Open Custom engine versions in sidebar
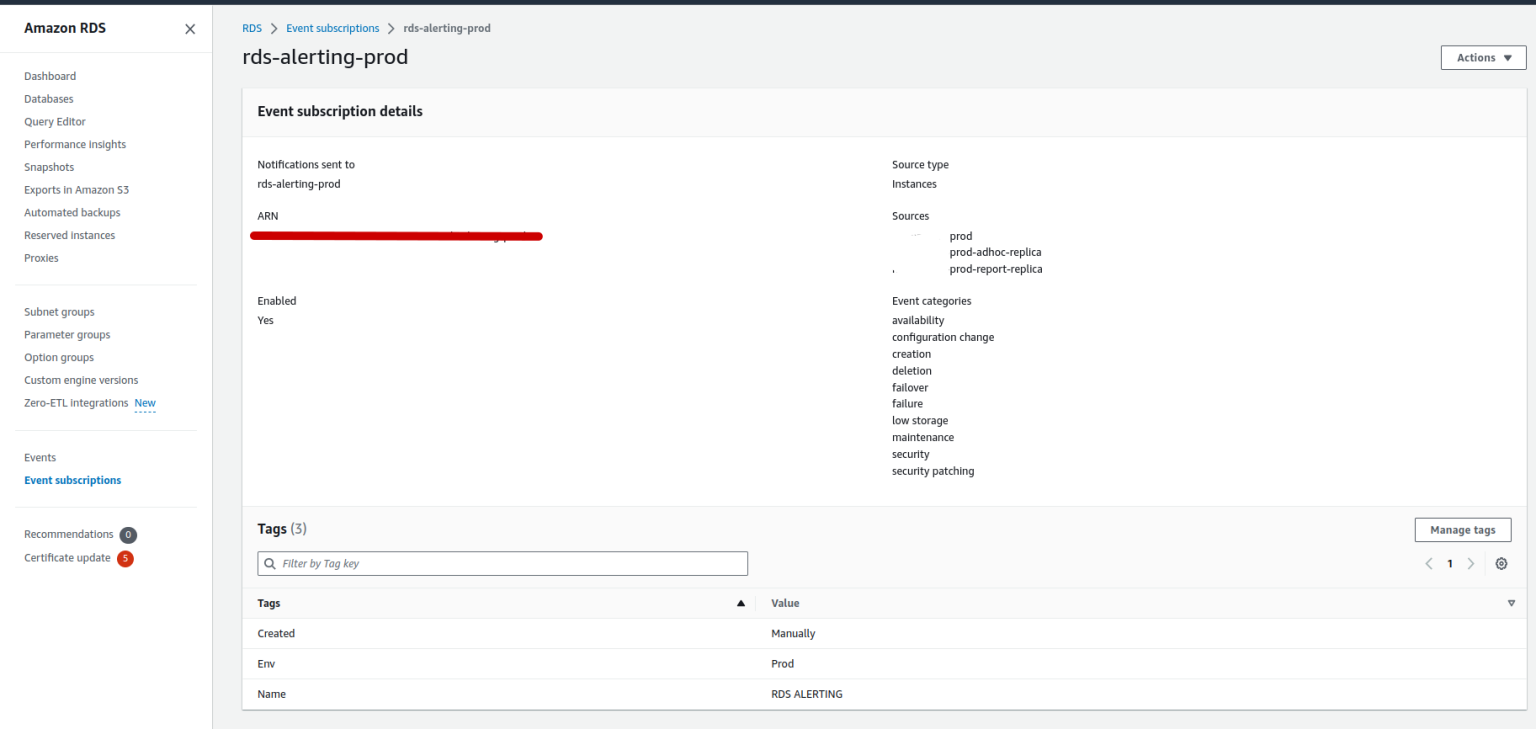This screenshot has width=1536, height=729. 81,380
